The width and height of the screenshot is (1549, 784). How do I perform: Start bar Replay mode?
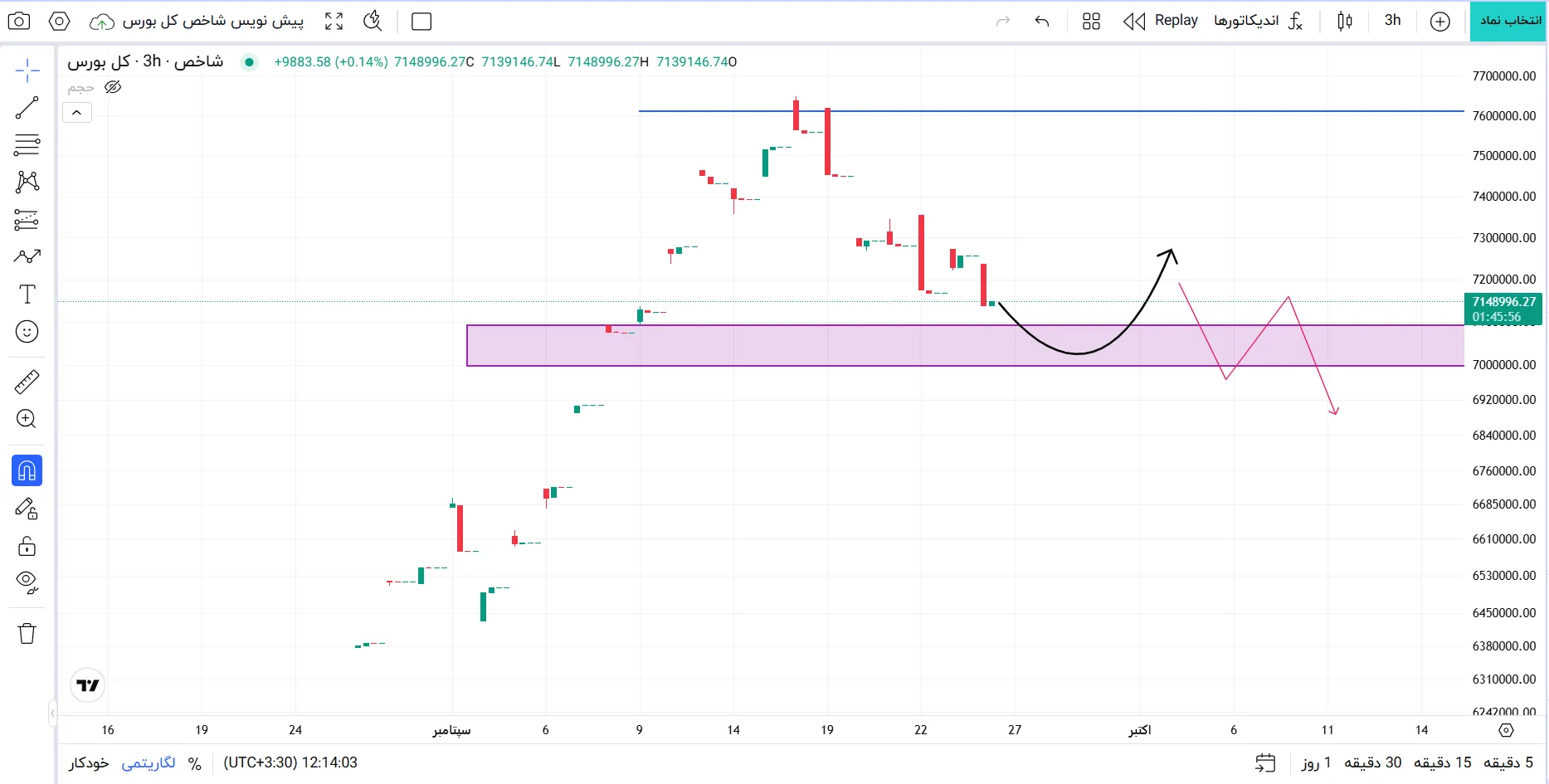point(1161,21)
